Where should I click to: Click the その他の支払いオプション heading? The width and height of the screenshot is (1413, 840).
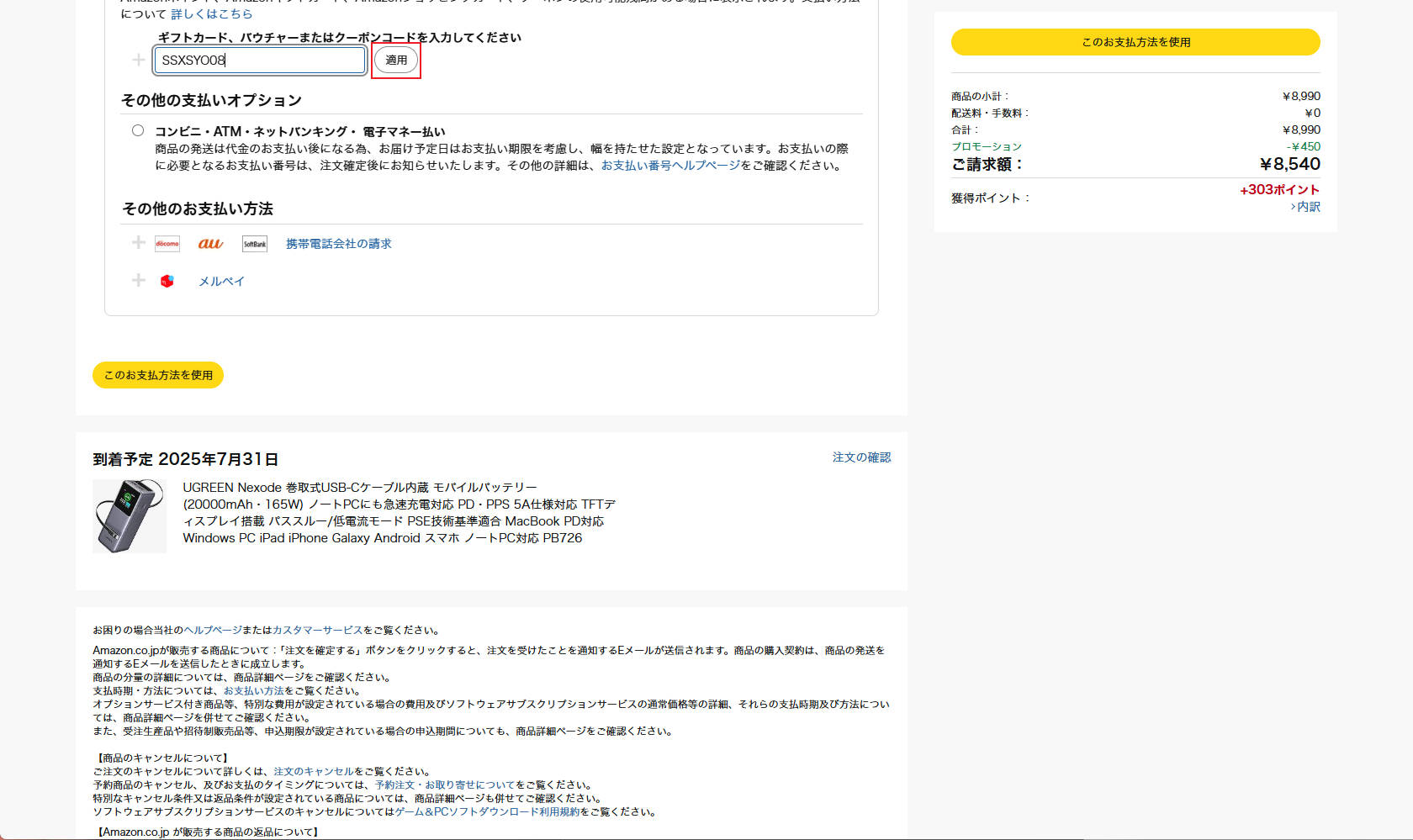pyautogui.click(x=211, y=100)
